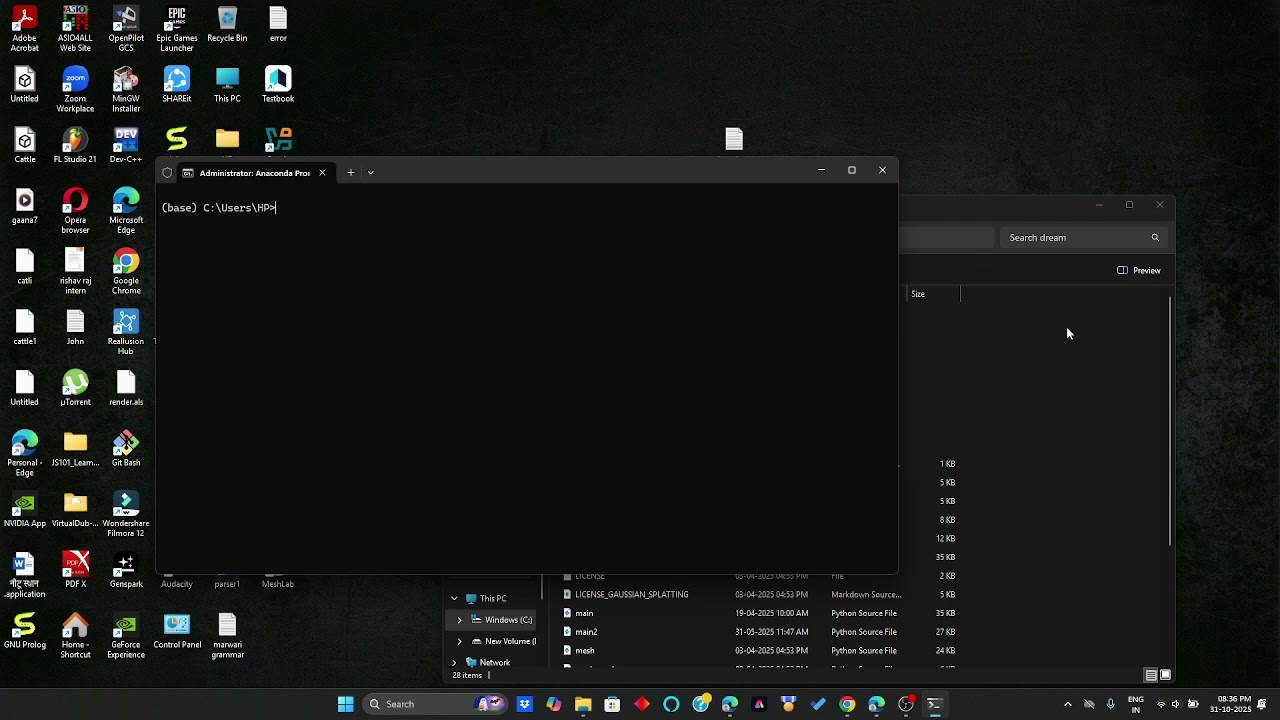This screenshot has height=720, width=1280.
Task: Open the terminal profiles dropdown arrow
Action: click(370, 172)
